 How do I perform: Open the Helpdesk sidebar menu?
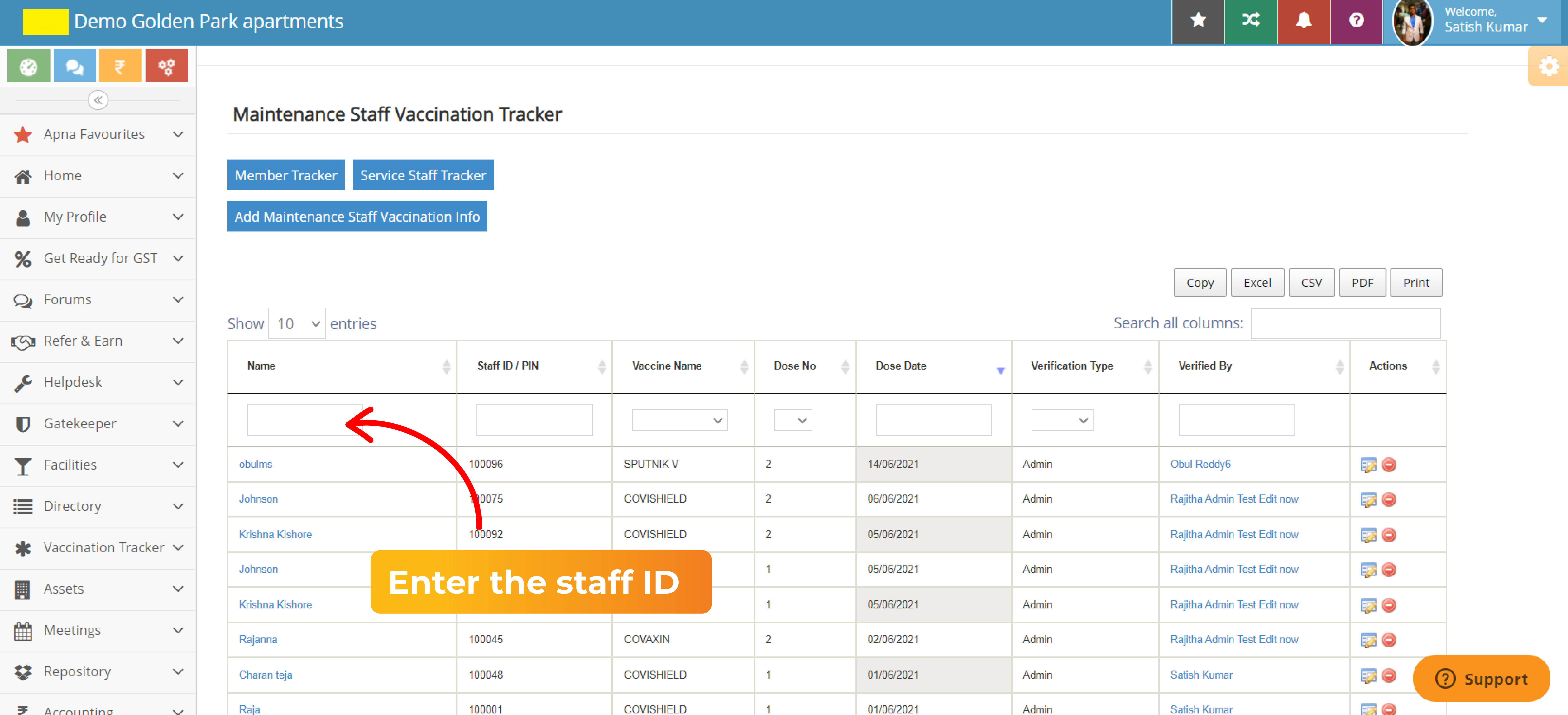(98, 383)
